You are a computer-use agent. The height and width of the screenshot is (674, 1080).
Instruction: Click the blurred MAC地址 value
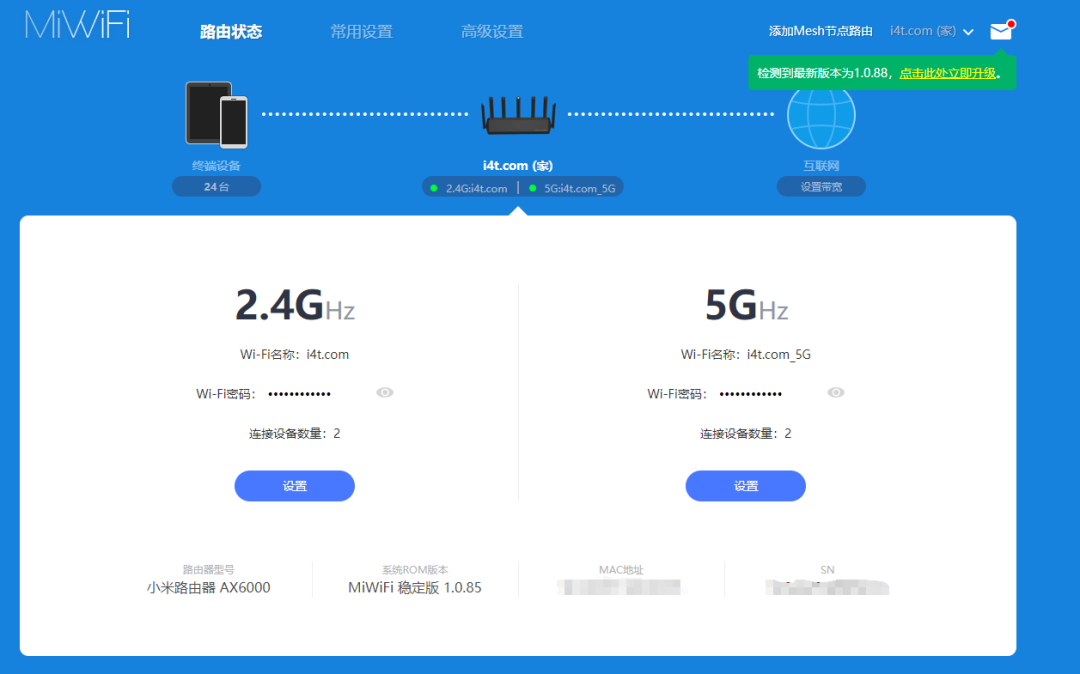[621, 587]
